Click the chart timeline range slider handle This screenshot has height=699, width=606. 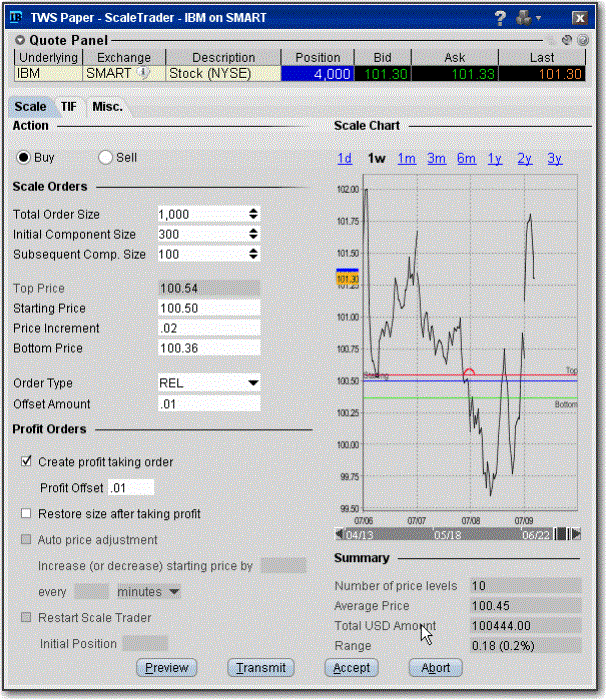562,533
